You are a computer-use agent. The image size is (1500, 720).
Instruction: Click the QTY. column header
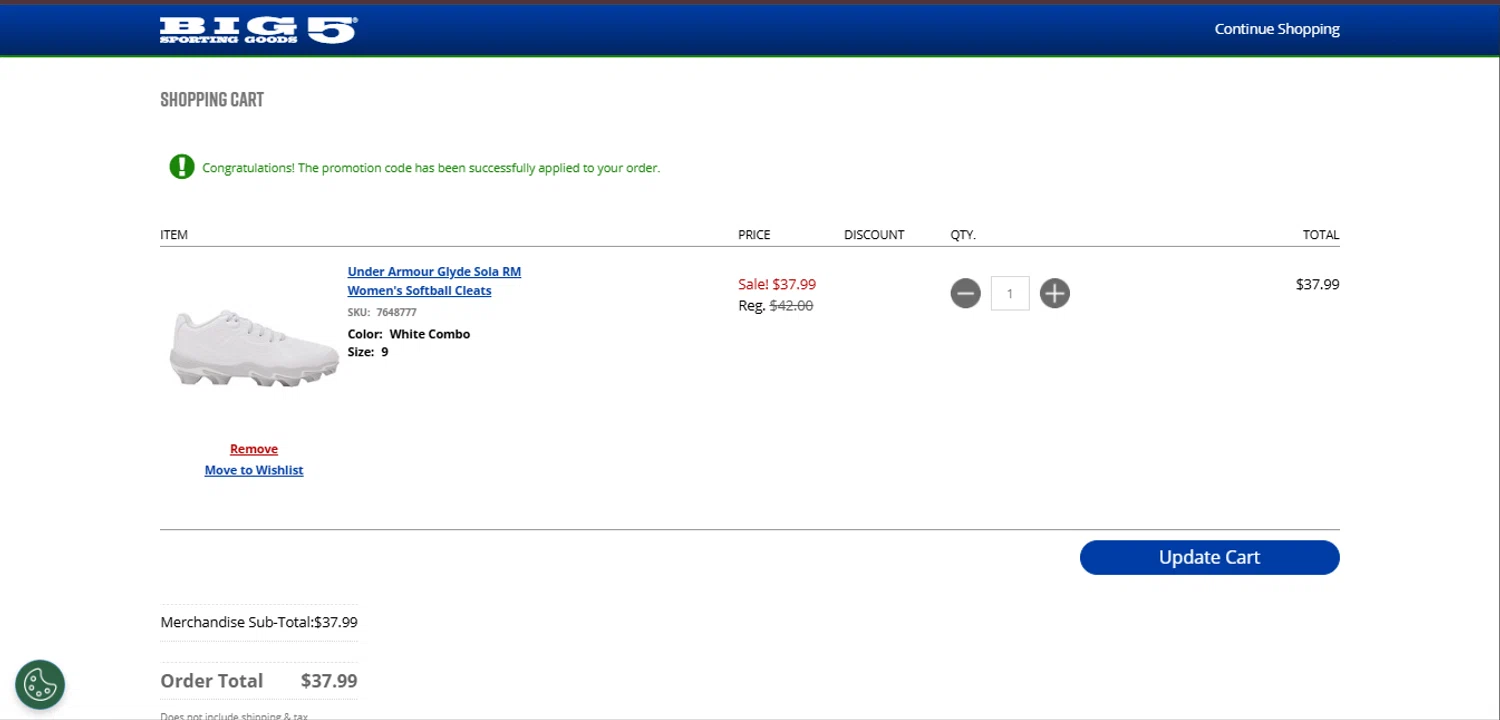click(x=963, y=235)
